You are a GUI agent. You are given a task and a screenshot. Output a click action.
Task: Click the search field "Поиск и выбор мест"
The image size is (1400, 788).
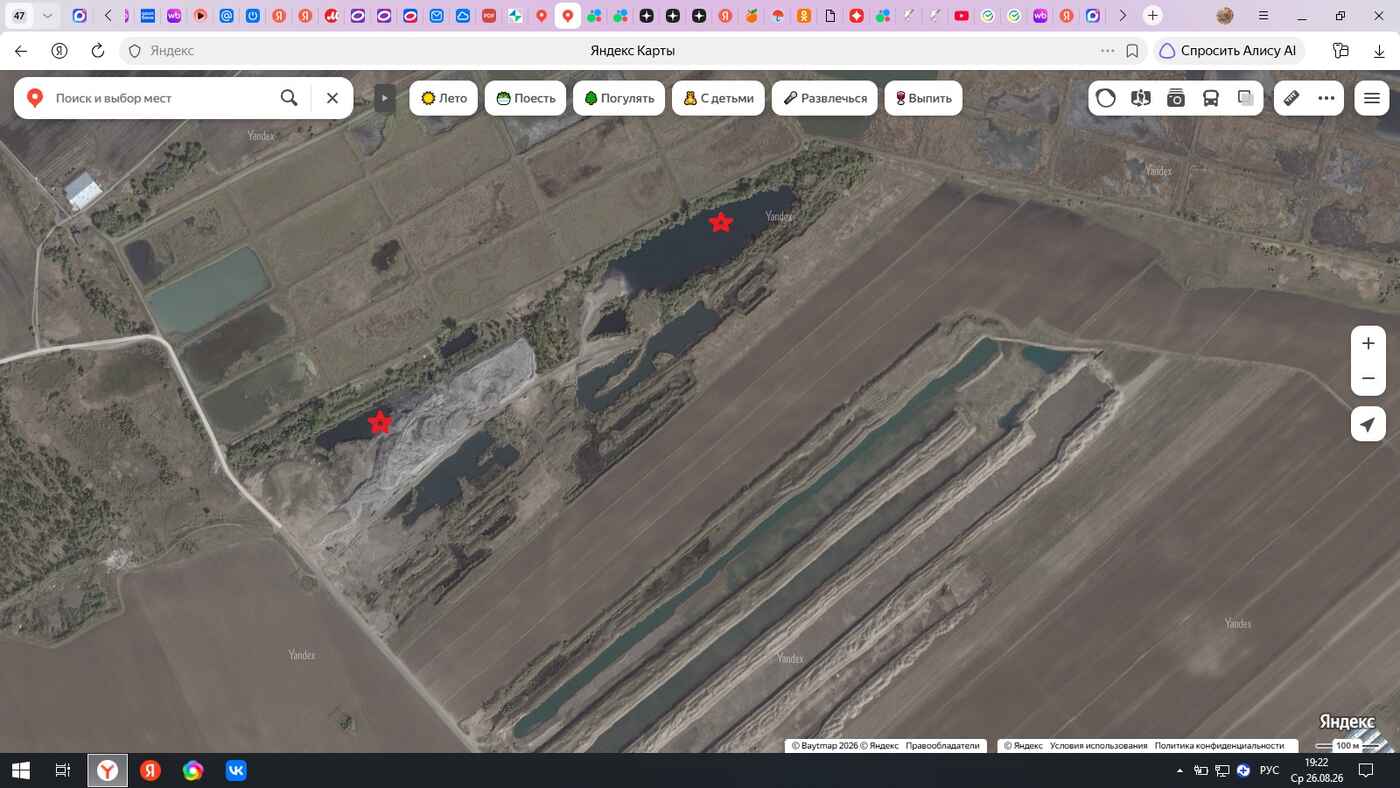point(160,98)
